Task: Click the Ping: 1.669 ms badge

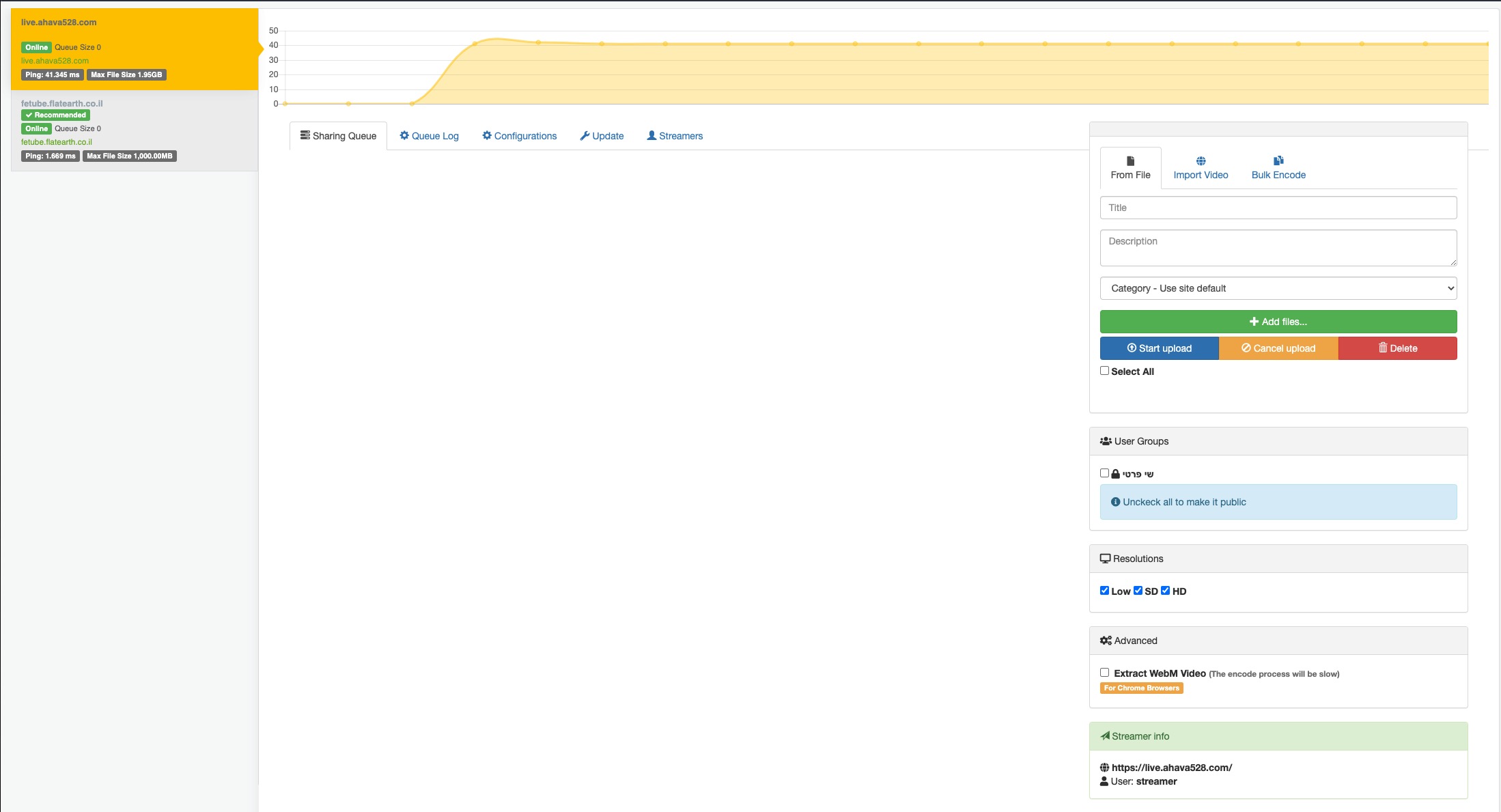Action: pos(51,156)
